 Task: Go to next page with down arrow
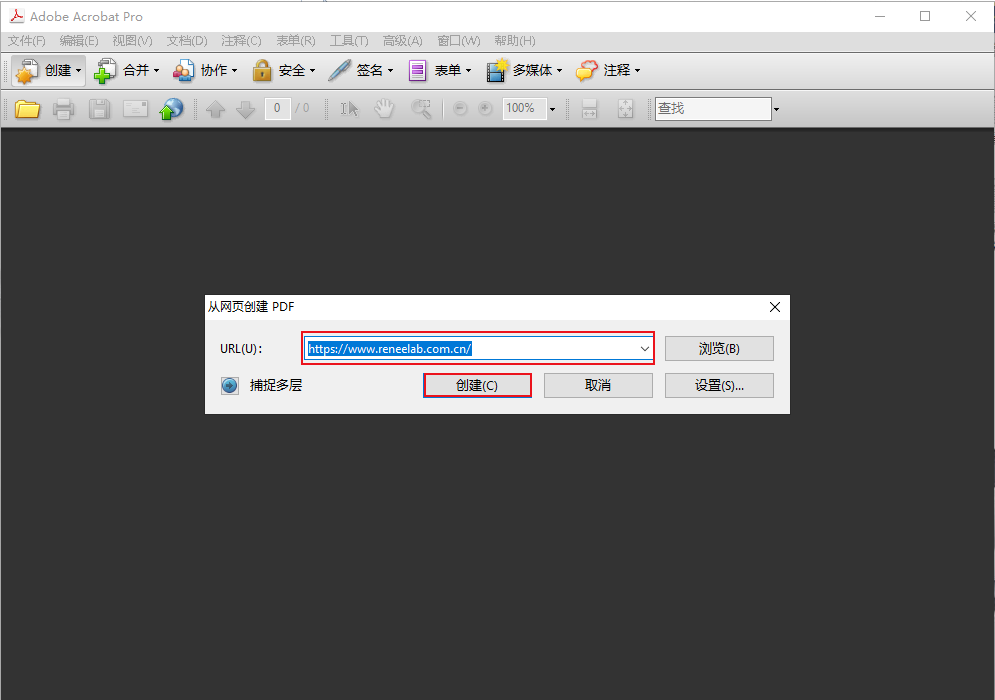click(246, 109)
